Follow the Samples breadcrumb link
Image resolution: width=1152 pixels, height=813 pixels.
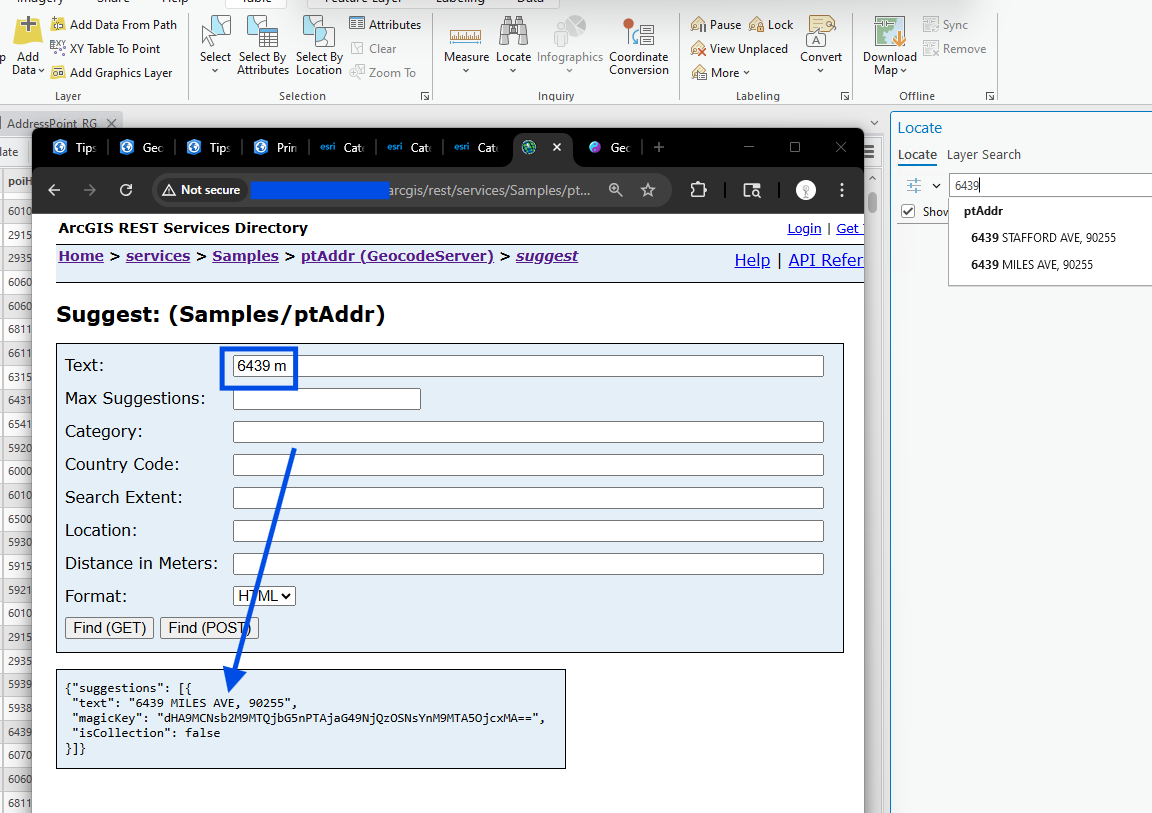point(245,256)
